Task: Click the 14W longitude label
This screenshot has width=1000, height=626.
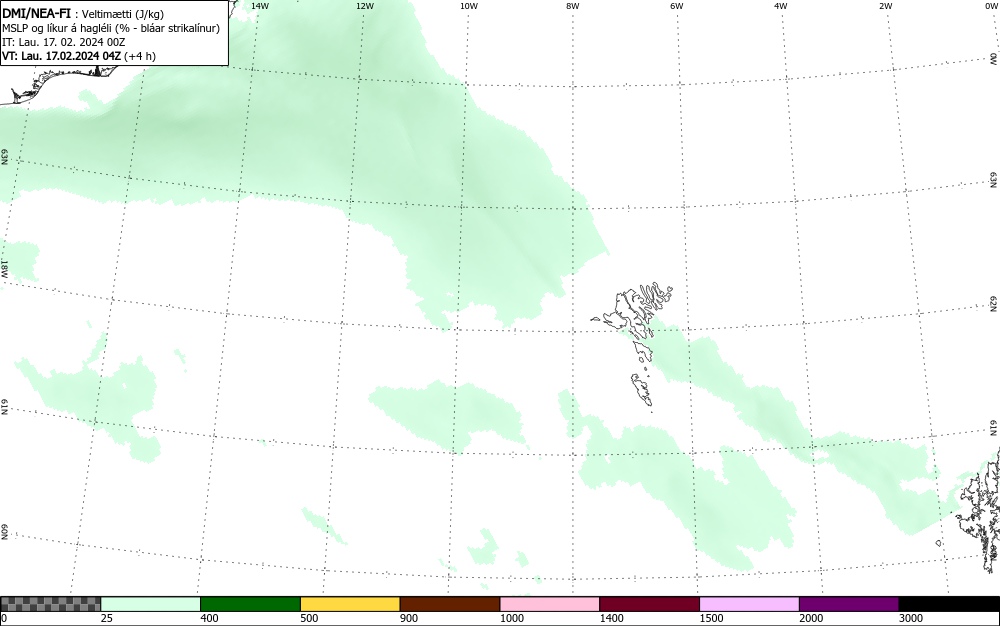Action: [x=260, y=6]
